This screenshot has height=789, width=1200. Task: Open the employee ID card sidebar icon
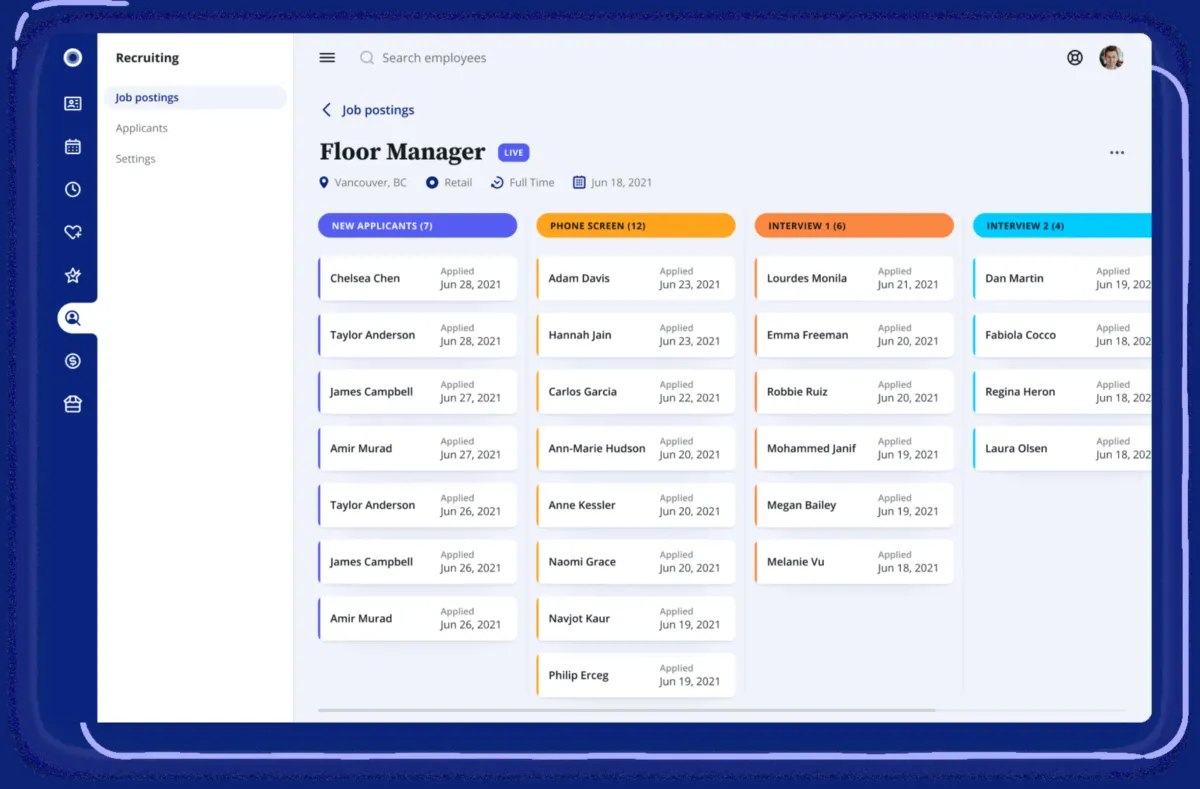coord(72,104)
